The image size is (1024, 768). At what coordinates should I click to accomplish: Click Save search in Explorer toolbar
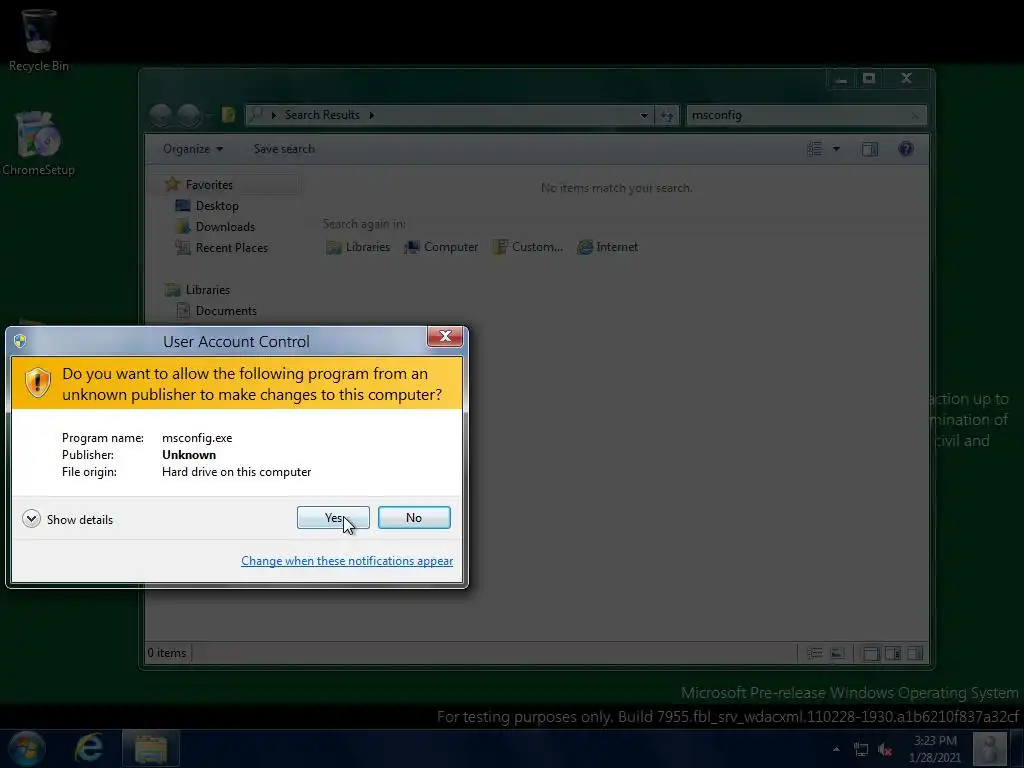point(284,149)
